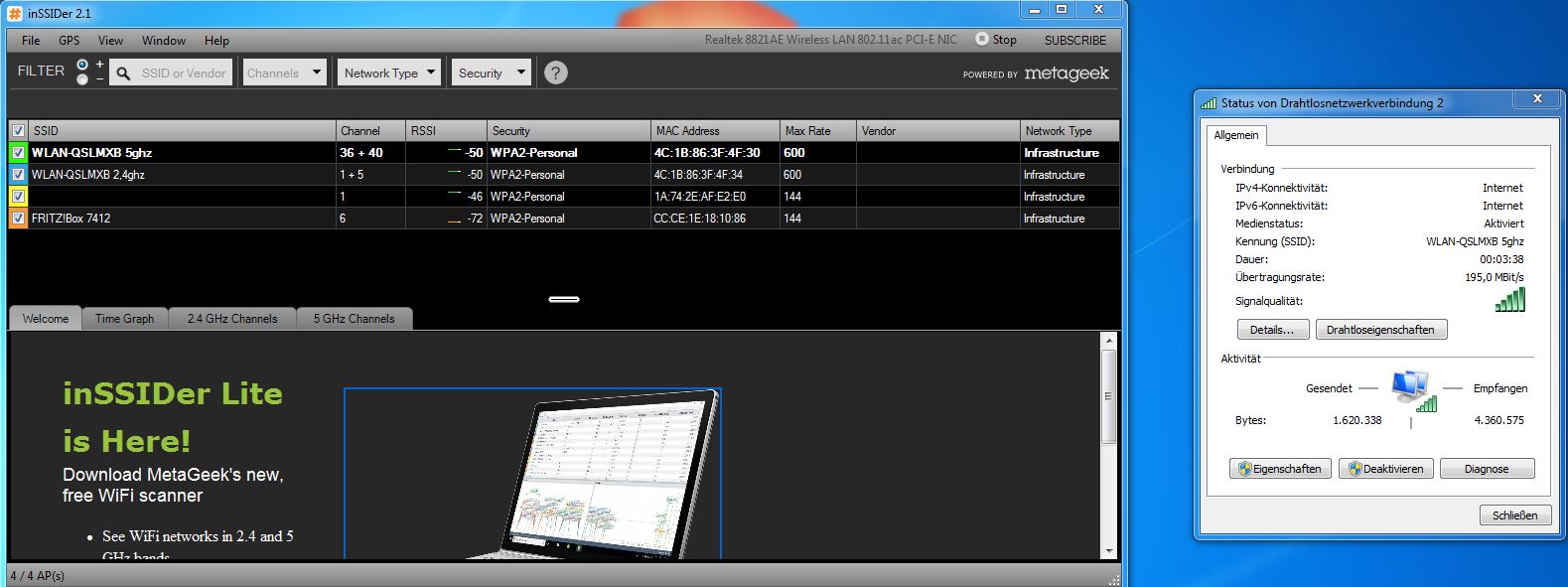Sort by the MAC Address column header

tap(715, 130)
